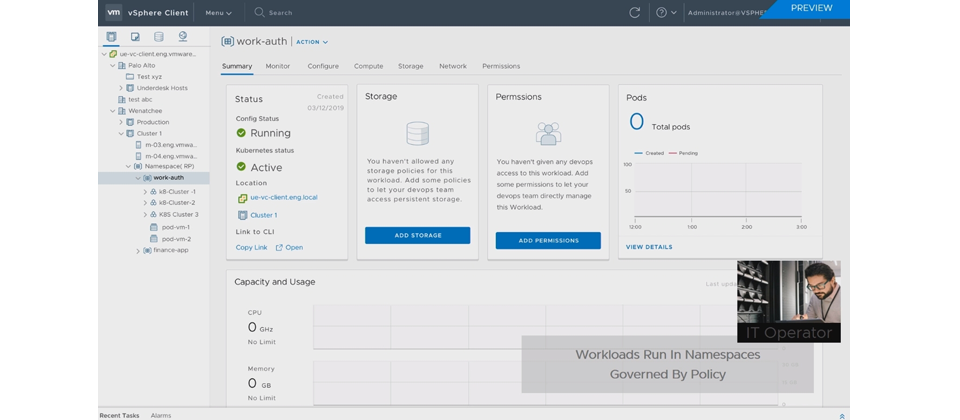The width and height of the screenshot is (960, 420).
Task: Go to the Network tab
Action: click(x=453, y=66)
